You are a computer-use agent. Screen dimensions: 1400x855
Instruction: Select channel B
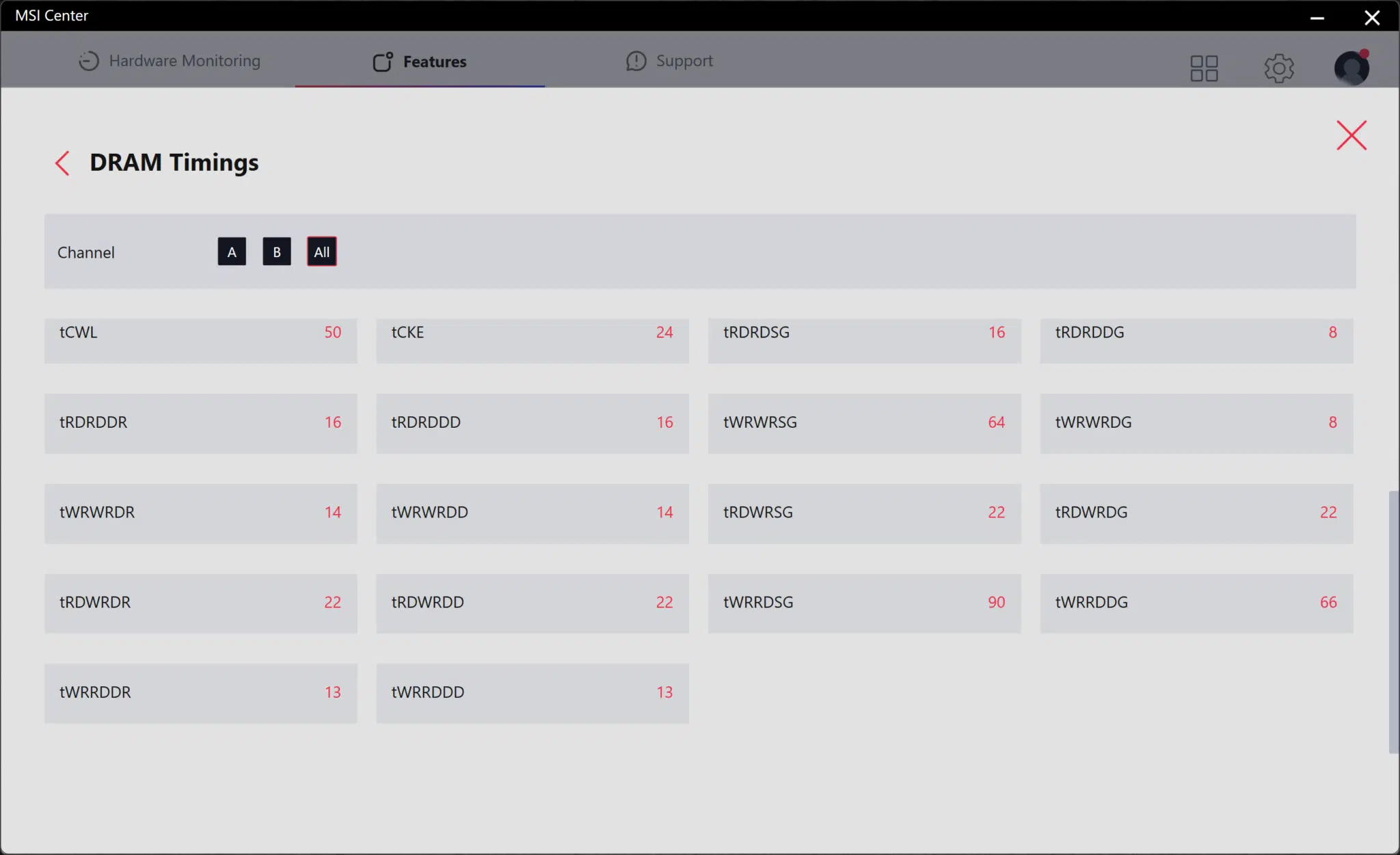pos(277,252)
